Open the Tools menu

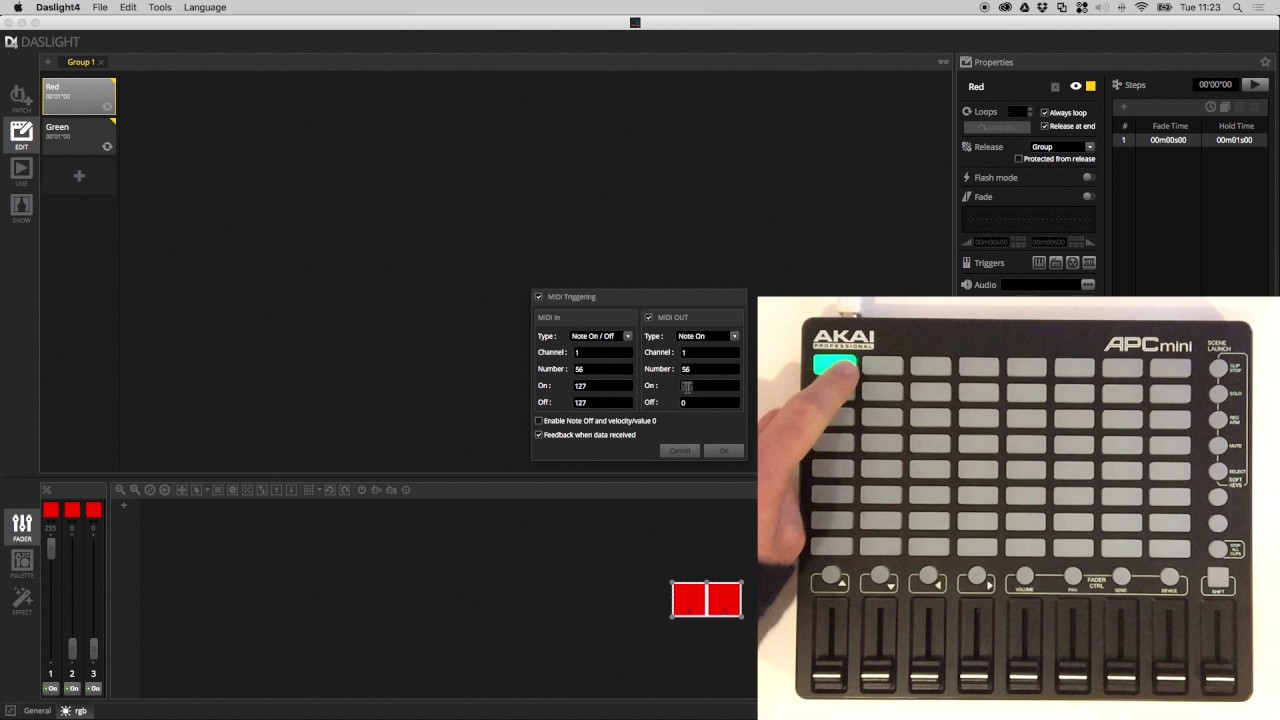160,7
